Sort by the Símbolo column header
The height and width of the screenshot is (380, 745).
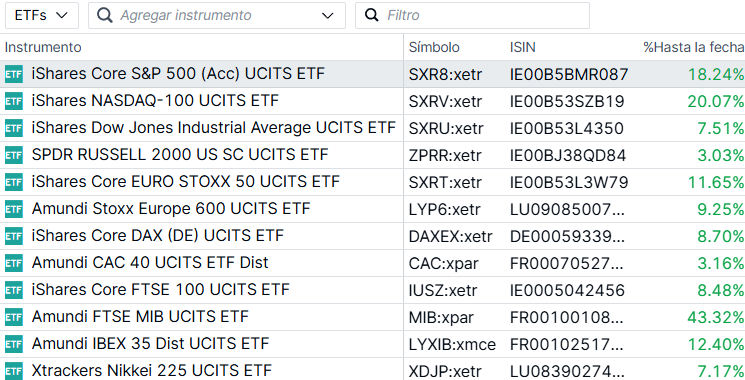pyautogui.click(x=434, y=47)
